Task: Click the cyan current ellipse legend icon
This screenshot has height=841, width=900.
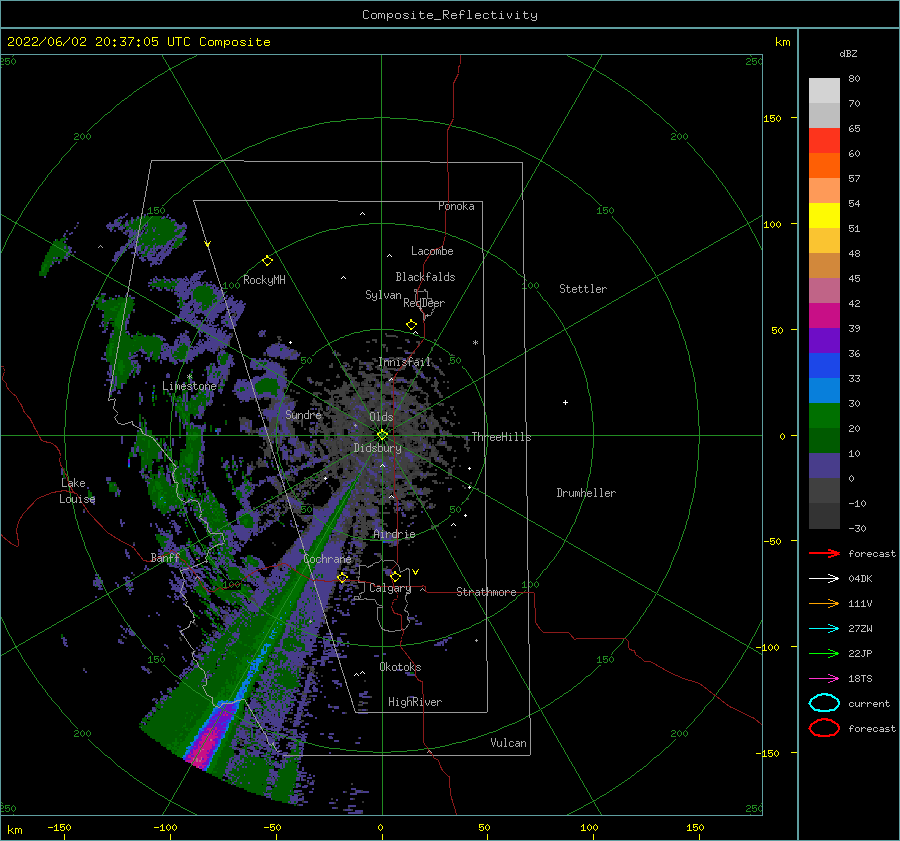Action: pyautogui.click(x=824, y=703)
